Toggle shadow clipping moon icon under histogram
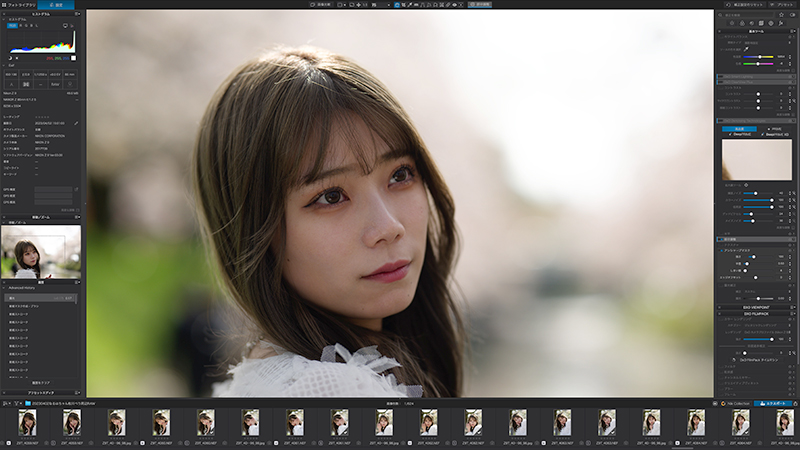This screenshot has height=450, width=800. click(10, 58)
